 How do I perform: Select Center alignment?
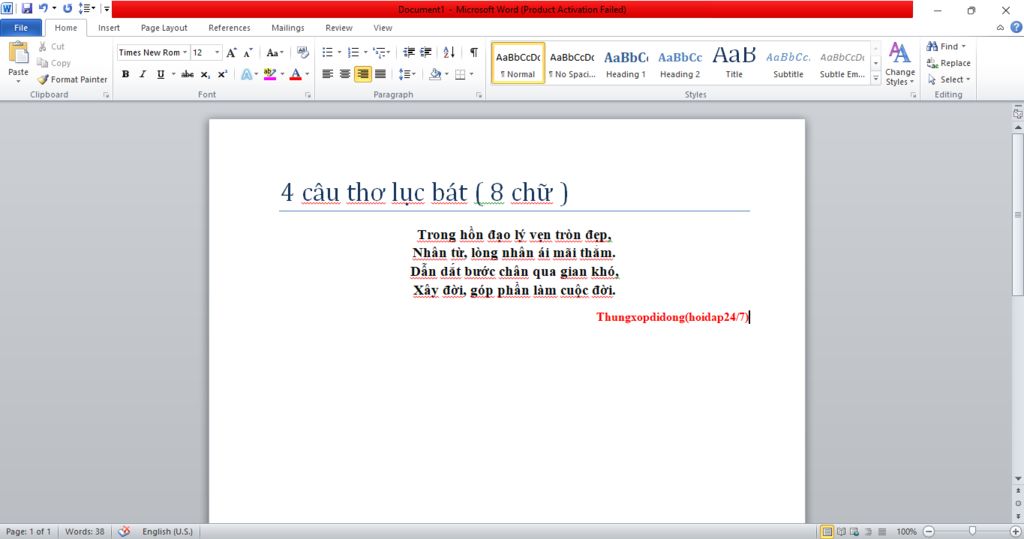tap(345, 74)
